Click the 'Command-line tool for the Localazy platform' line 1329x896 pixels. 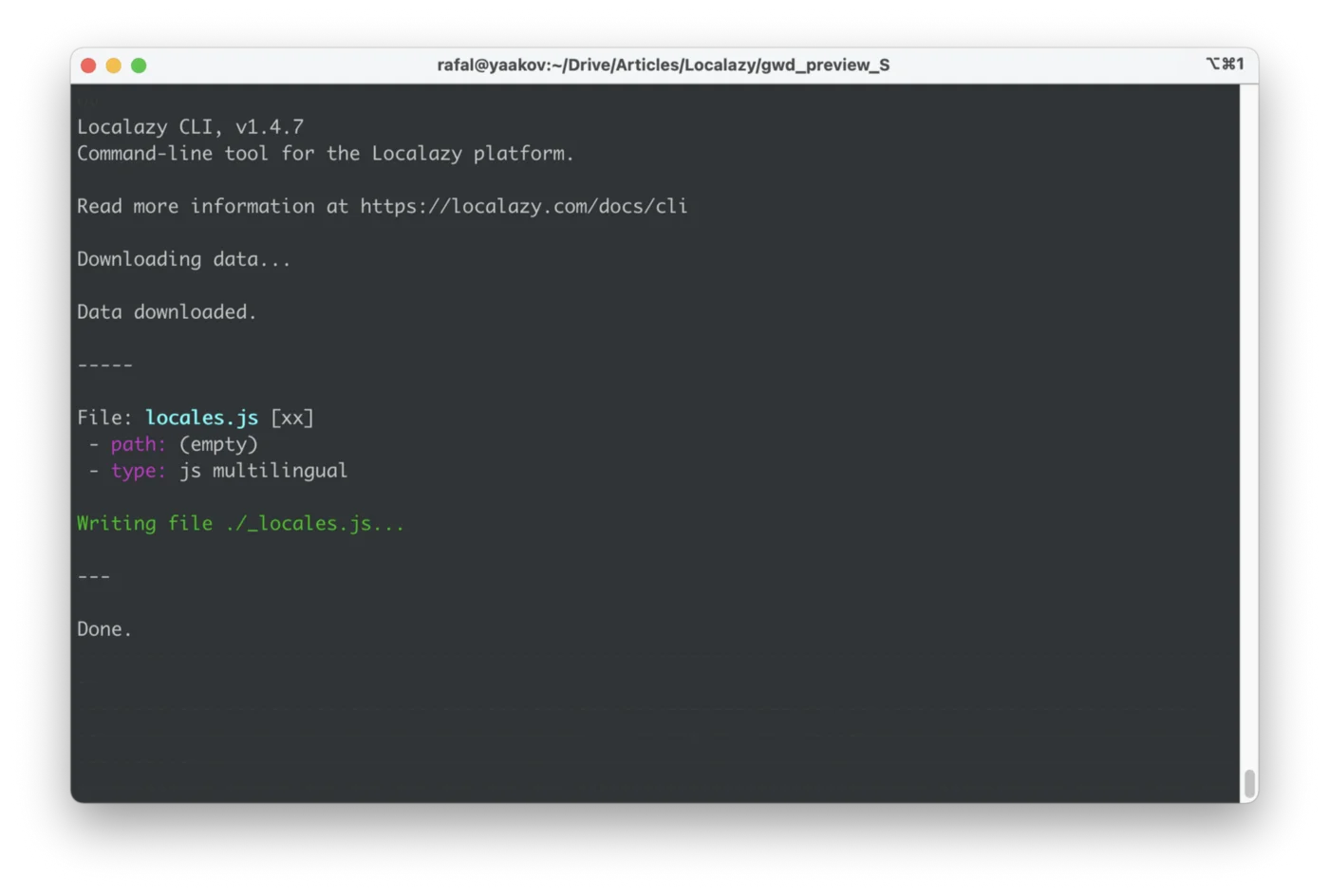pyautogui.click(x=325, y=154)
